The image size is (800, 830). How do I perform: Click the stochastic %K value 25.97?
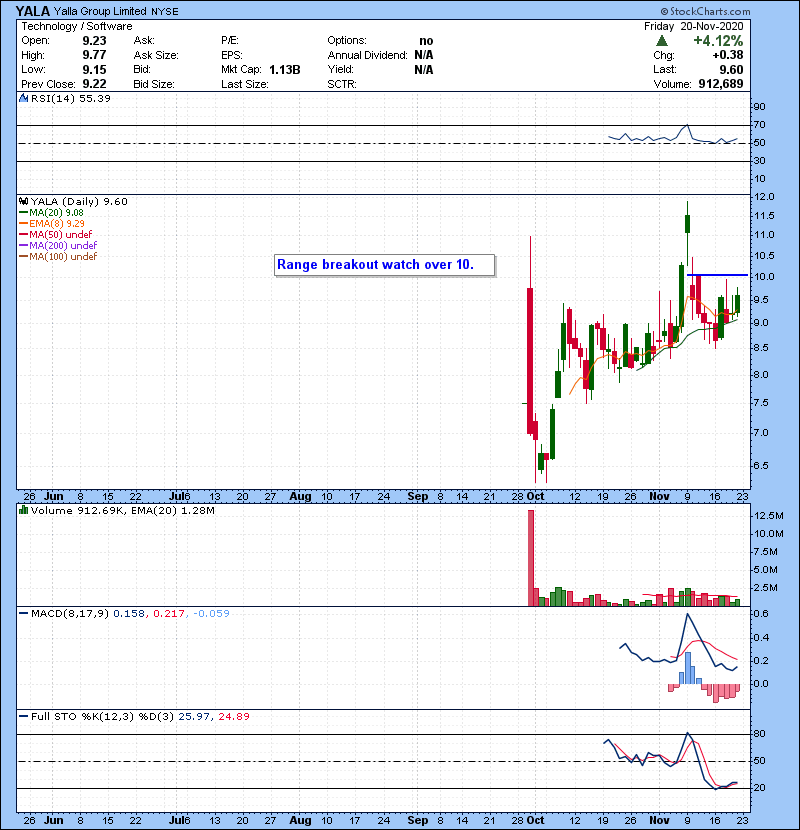point(194,717)
